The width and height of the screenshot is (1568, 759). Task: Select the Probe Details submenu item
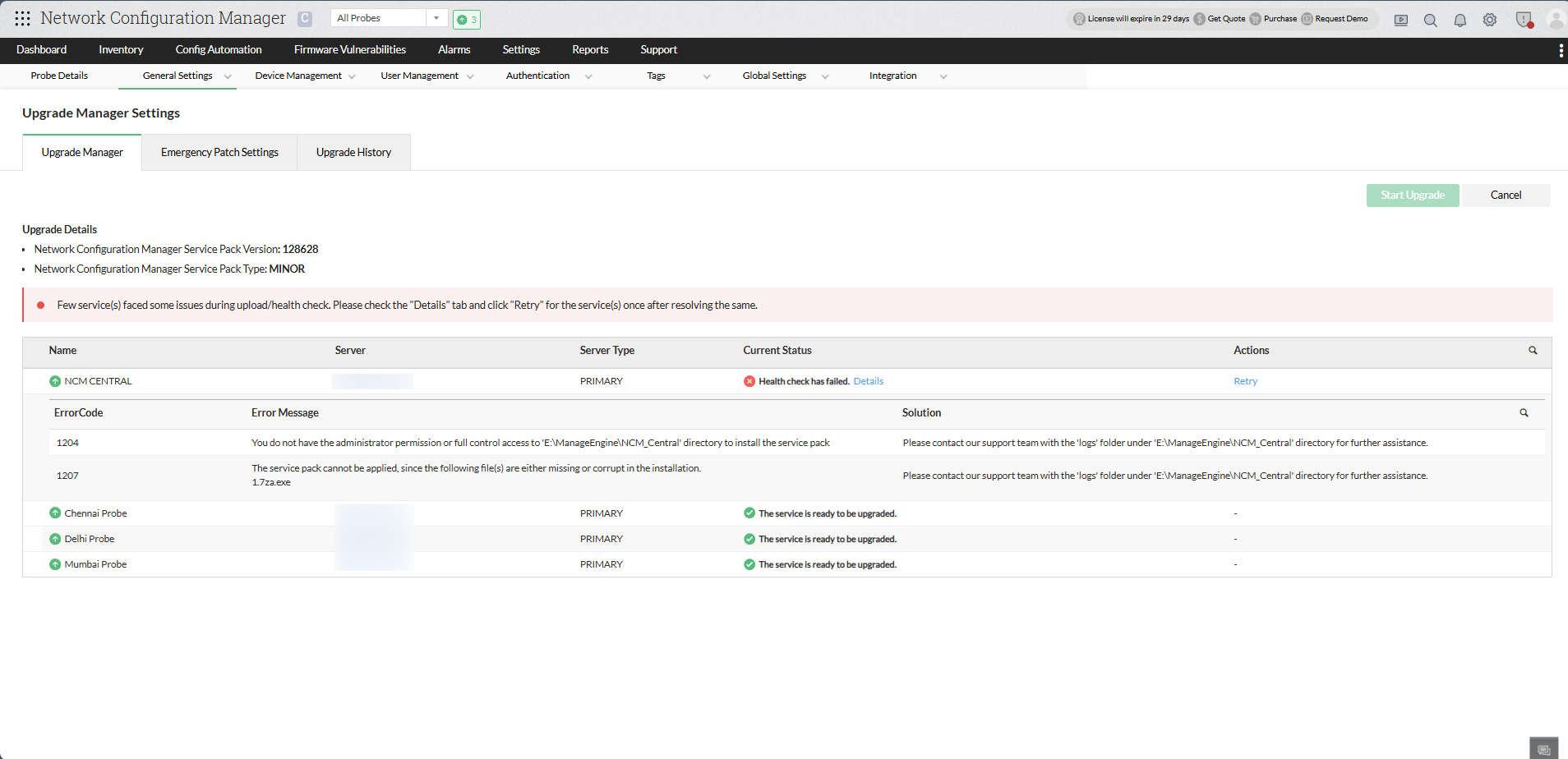[59, 76]
